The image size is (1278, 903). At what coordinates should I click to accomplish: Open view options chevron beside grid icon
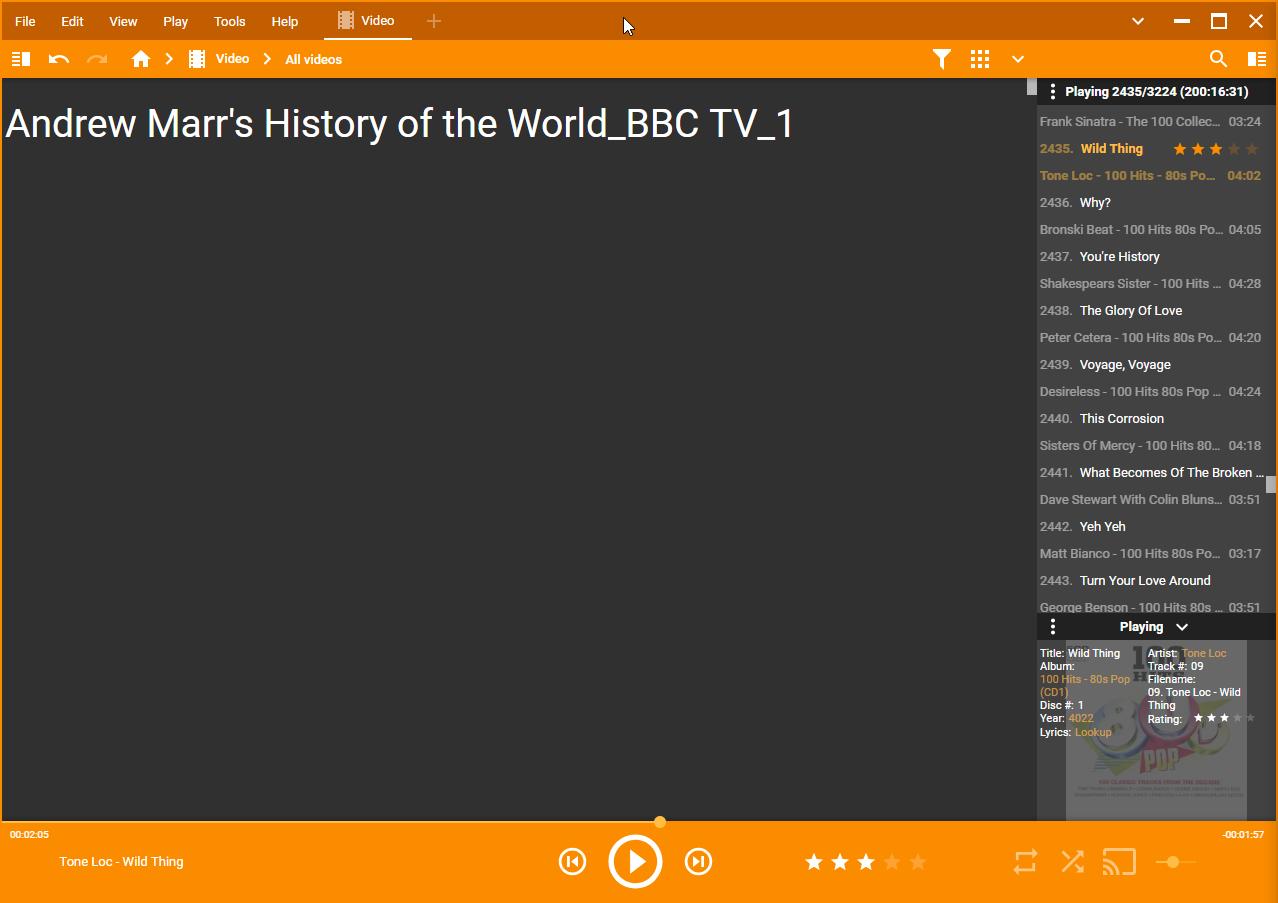point(1018,59)
